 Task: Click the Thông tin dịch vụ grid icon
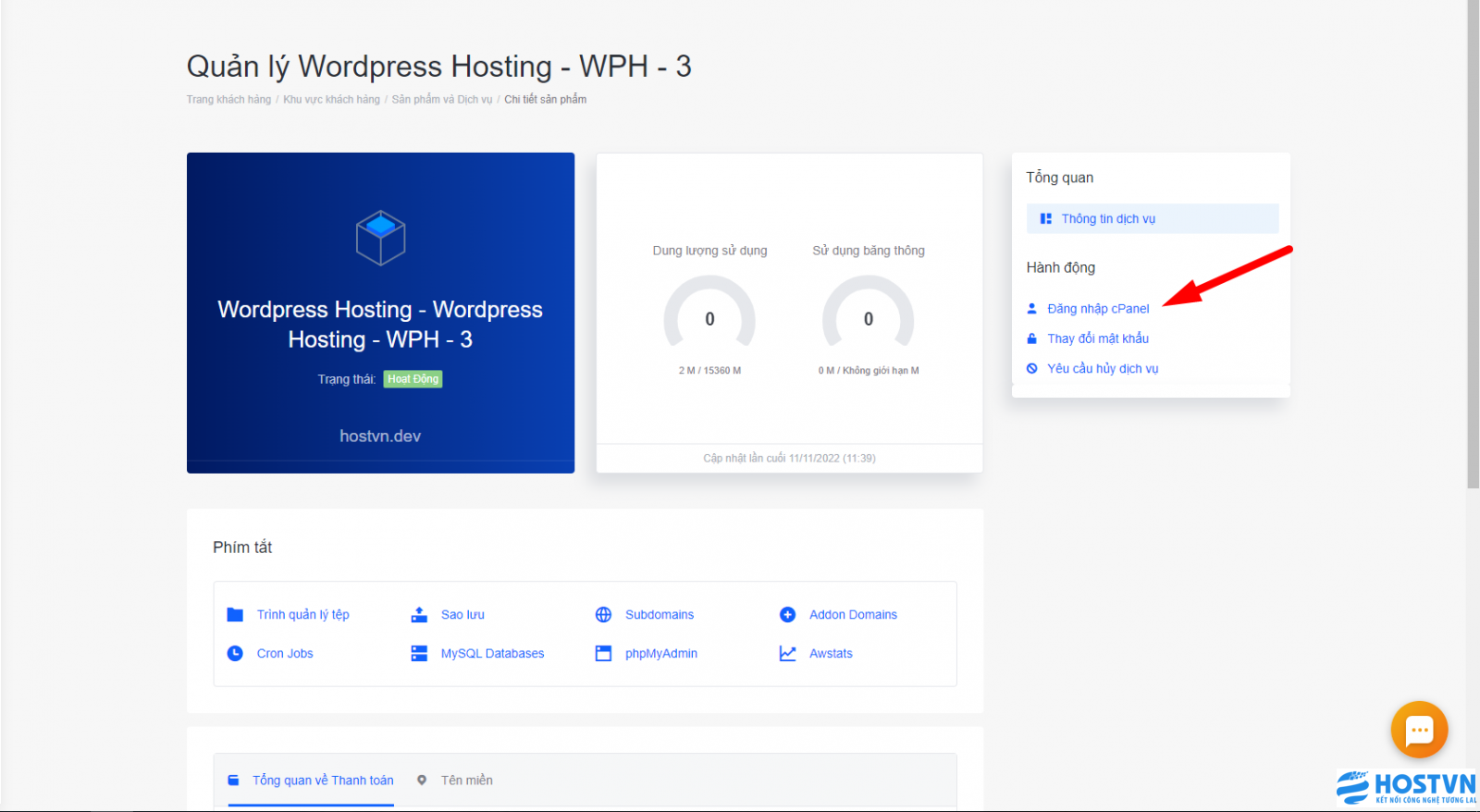coord(1046,219)
